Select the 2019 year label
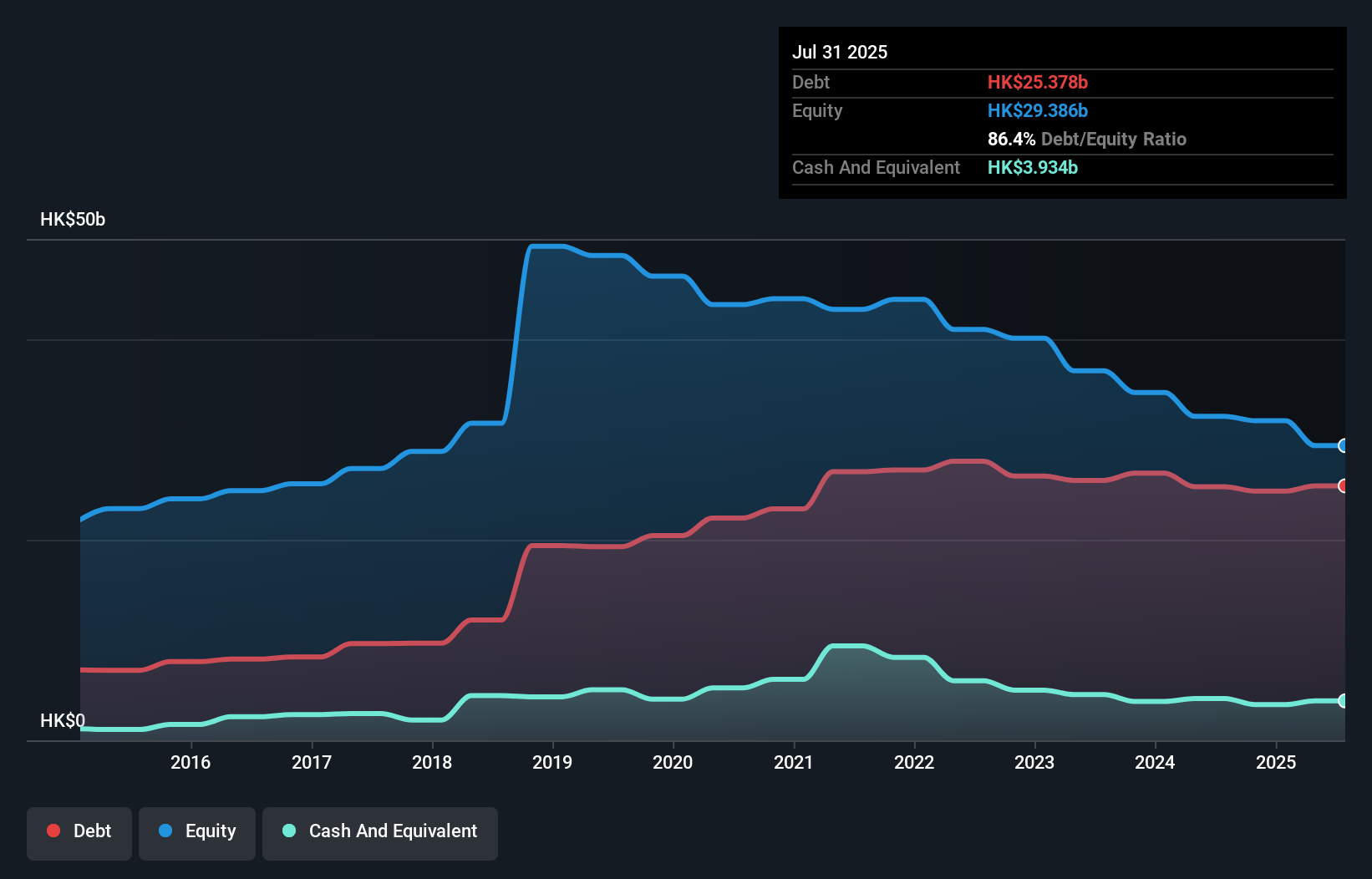 coord(553,762)
